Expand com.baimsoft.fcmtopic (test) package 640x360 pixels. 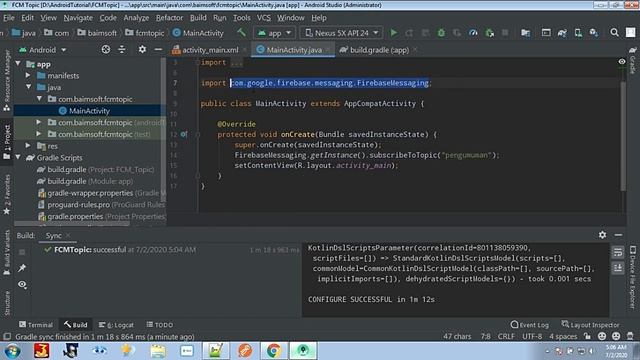pyautogui.click(x=39, y=133)
